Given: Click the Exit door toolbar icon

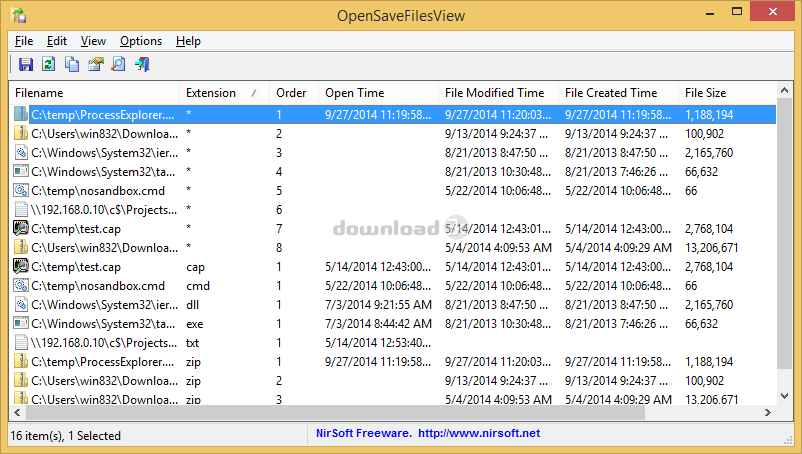Looking at the screenshot, I should [142, 64].
